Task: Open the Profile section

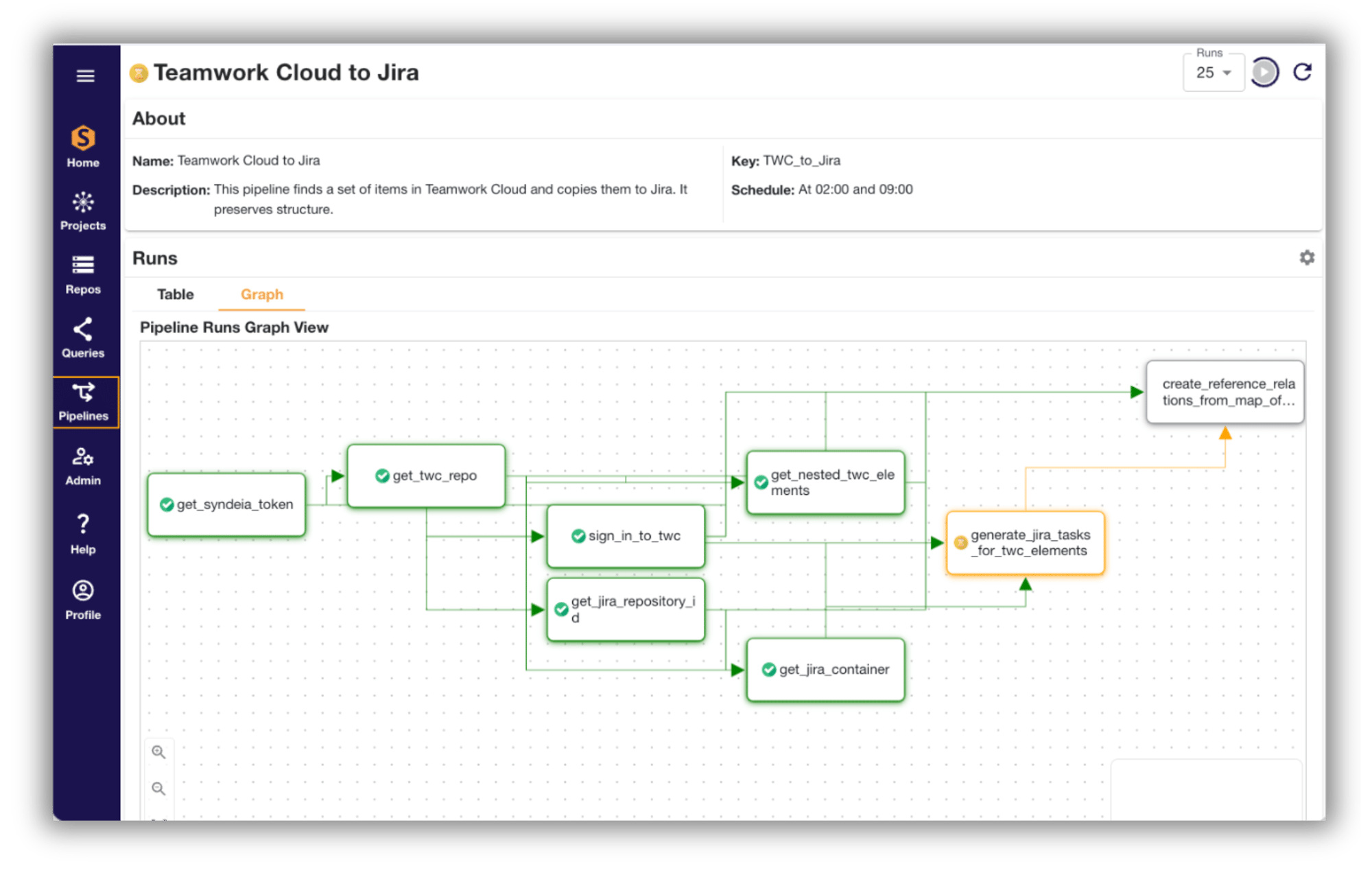Action: [x=82, y=594]
